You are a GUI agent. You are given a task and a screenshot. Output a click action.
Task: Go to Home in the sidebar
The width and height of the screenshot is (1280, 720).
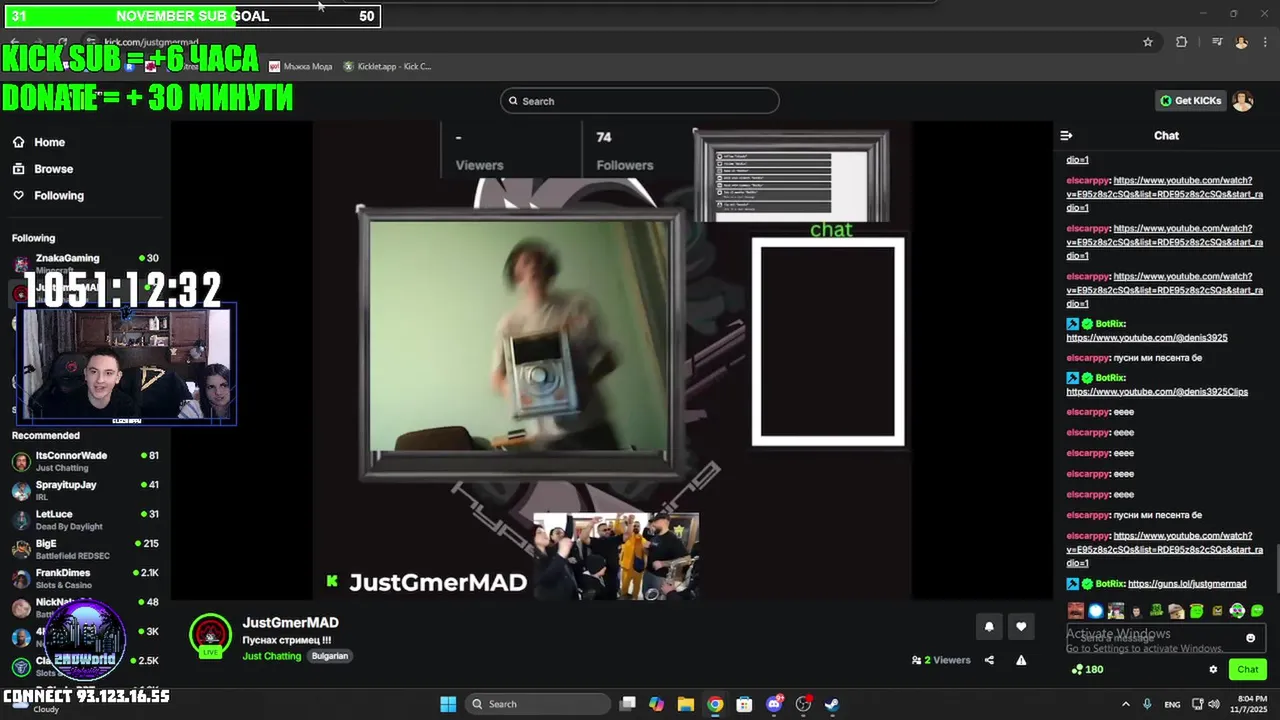click(x=39, y=142)
